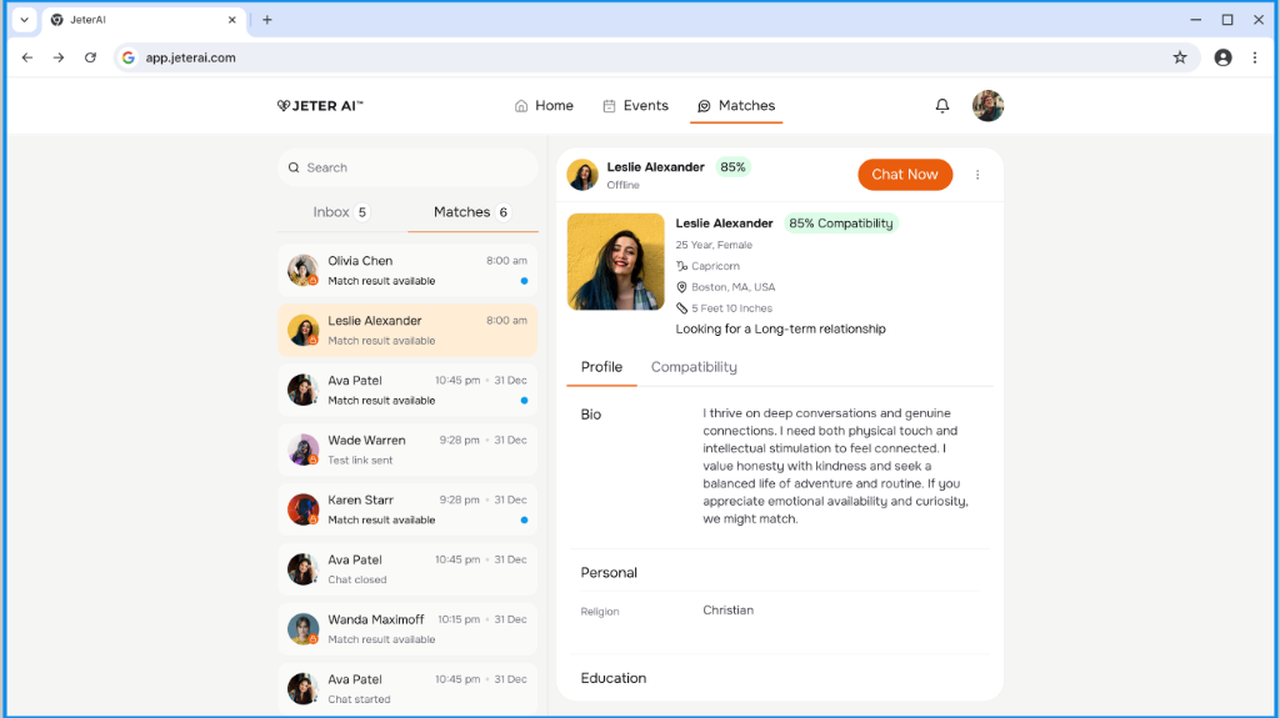Click the Jeter AI logo
1280x718 pixels.
320,106
